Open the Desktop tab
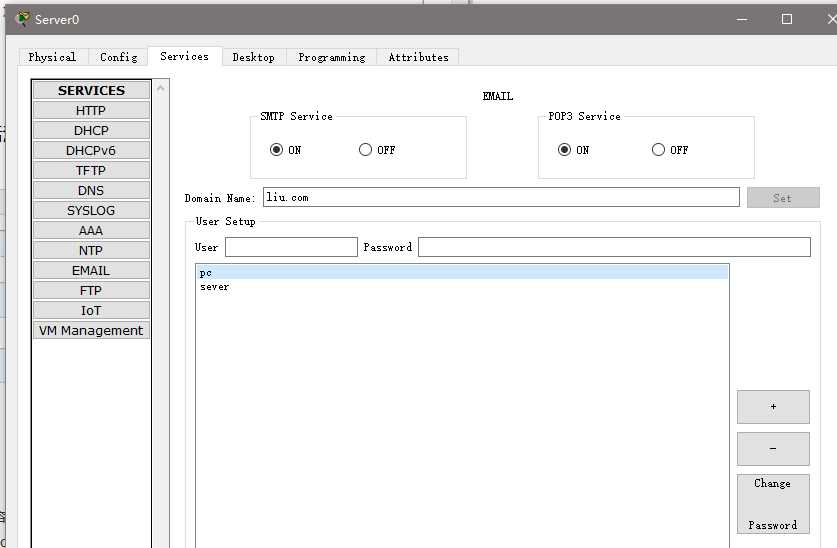This screenshot has width=837, height=548. pos(254,57)
